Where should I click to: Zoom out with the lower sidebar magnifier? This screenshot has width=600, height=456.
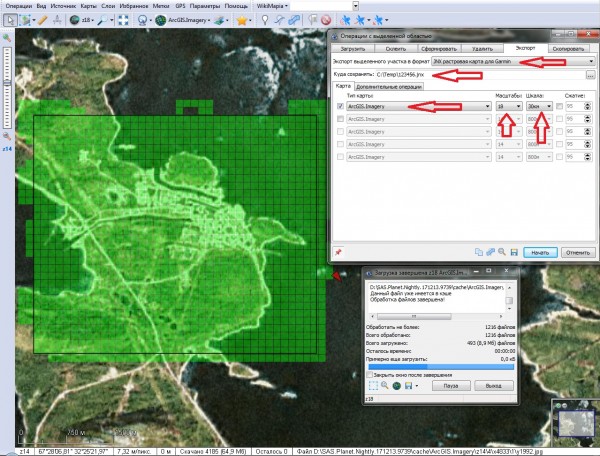[7, 136]
